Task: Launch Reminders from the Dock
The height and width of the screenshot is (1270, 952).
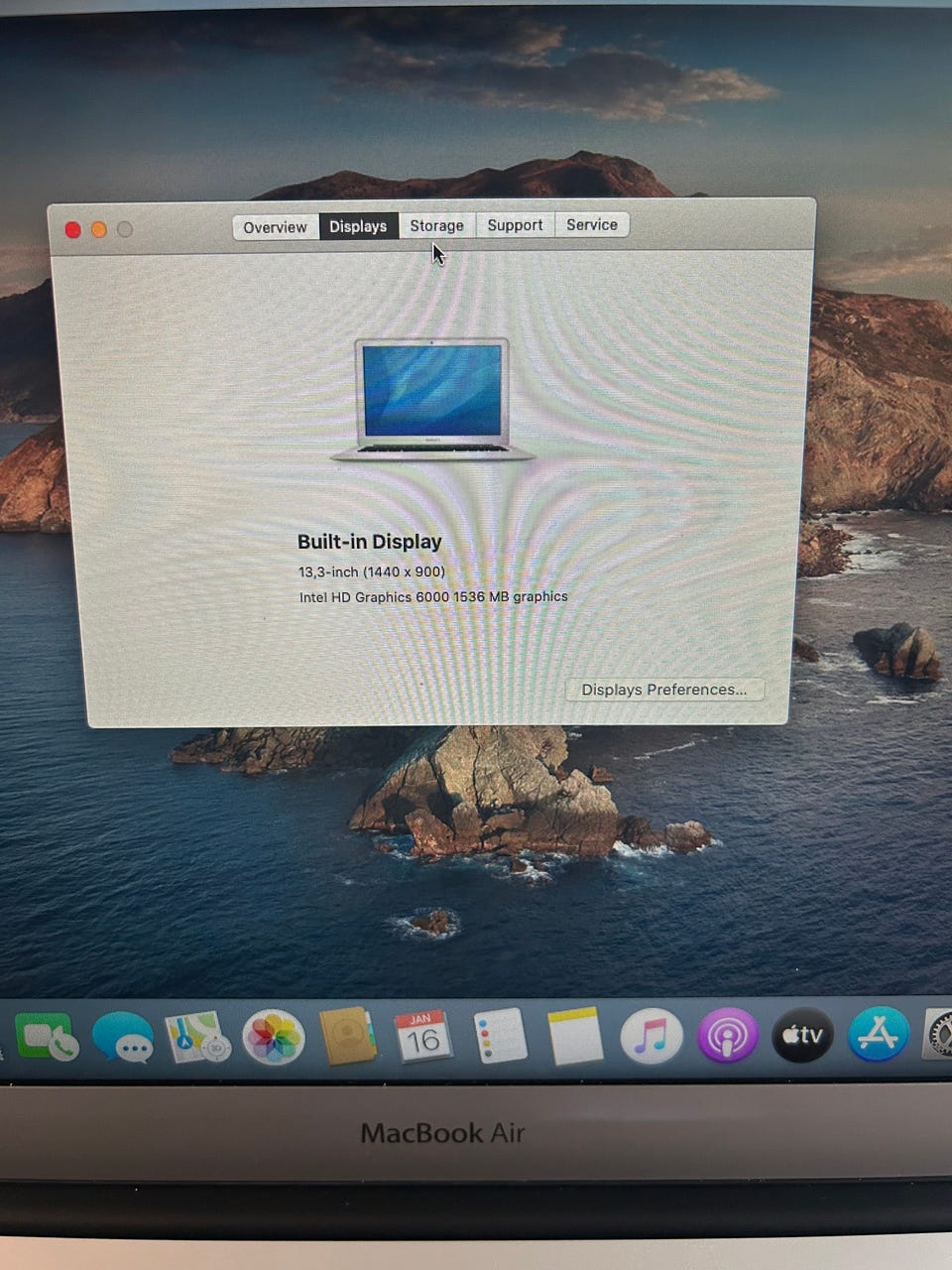Action: [499, 1036]
